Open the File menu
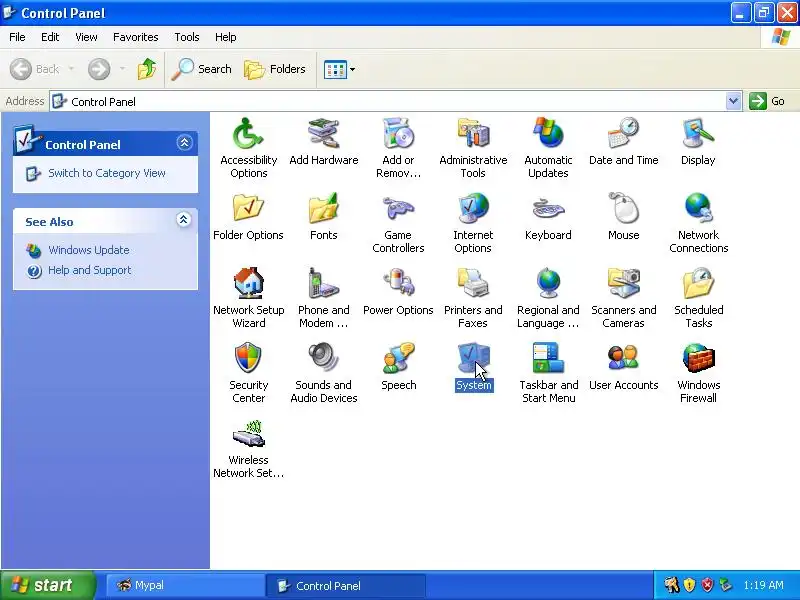The image size is (800, 600). click(17, 37)
